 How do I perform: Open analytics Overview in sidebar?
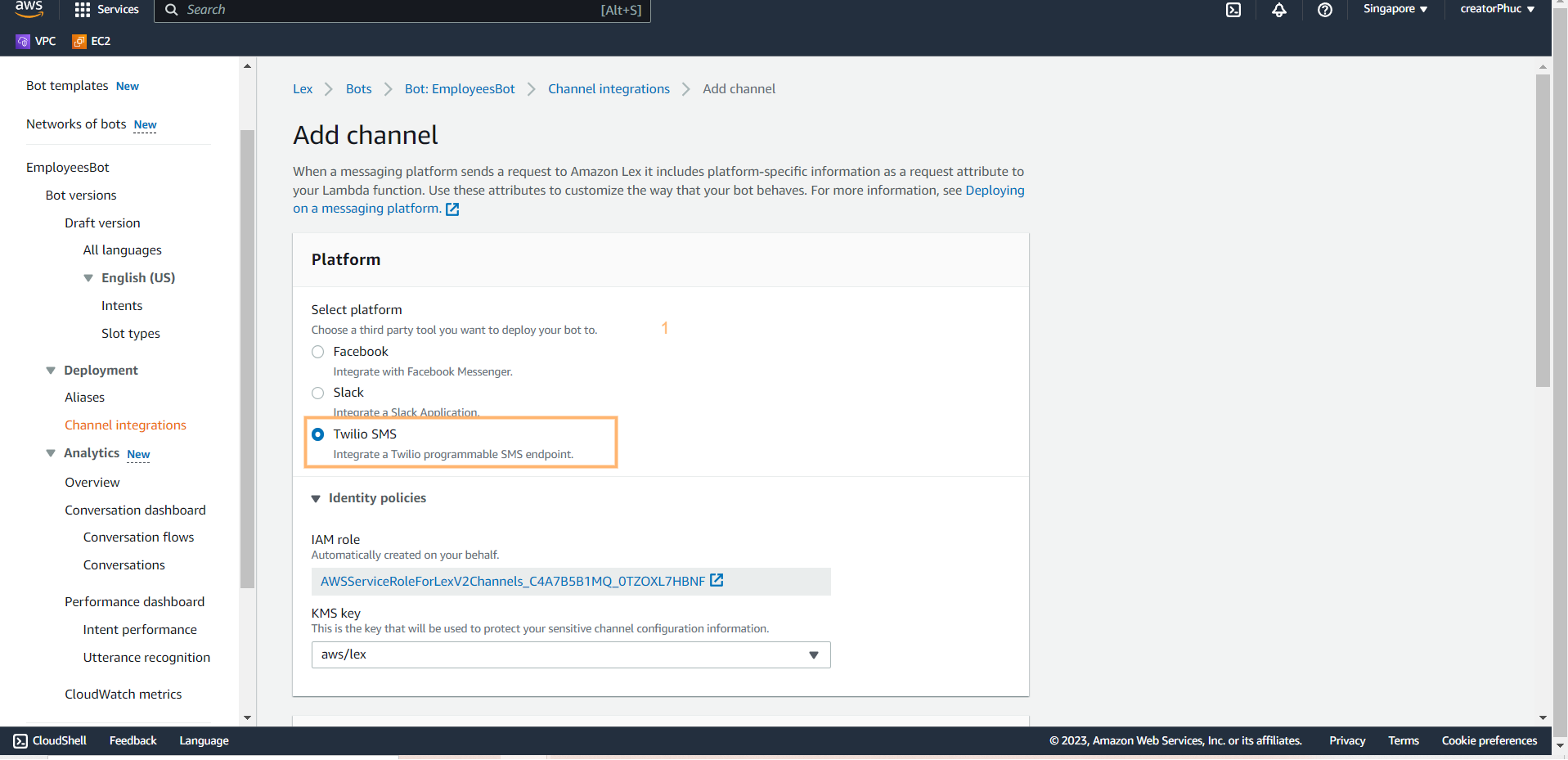[92, 483]
